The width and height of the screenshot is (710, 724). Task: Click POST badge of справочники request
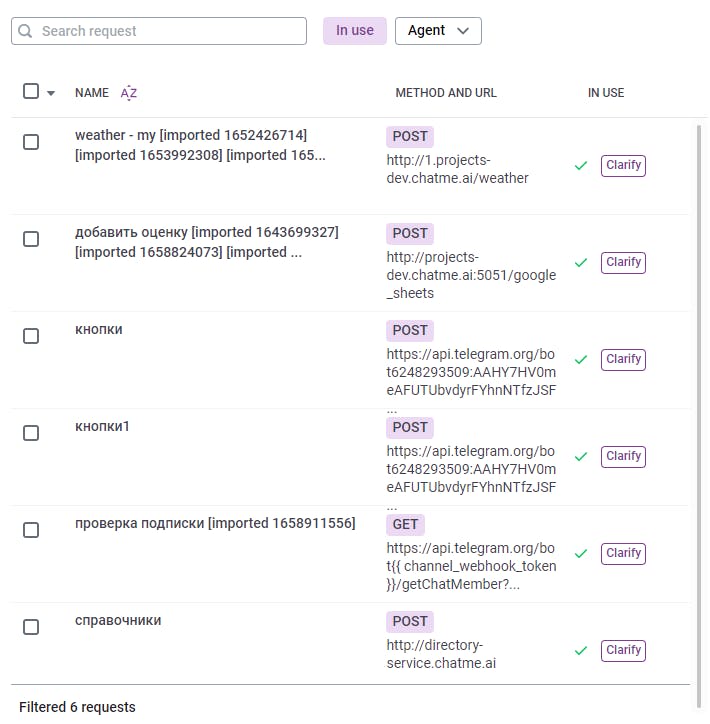pyautogui.click(x=409, y=621)
